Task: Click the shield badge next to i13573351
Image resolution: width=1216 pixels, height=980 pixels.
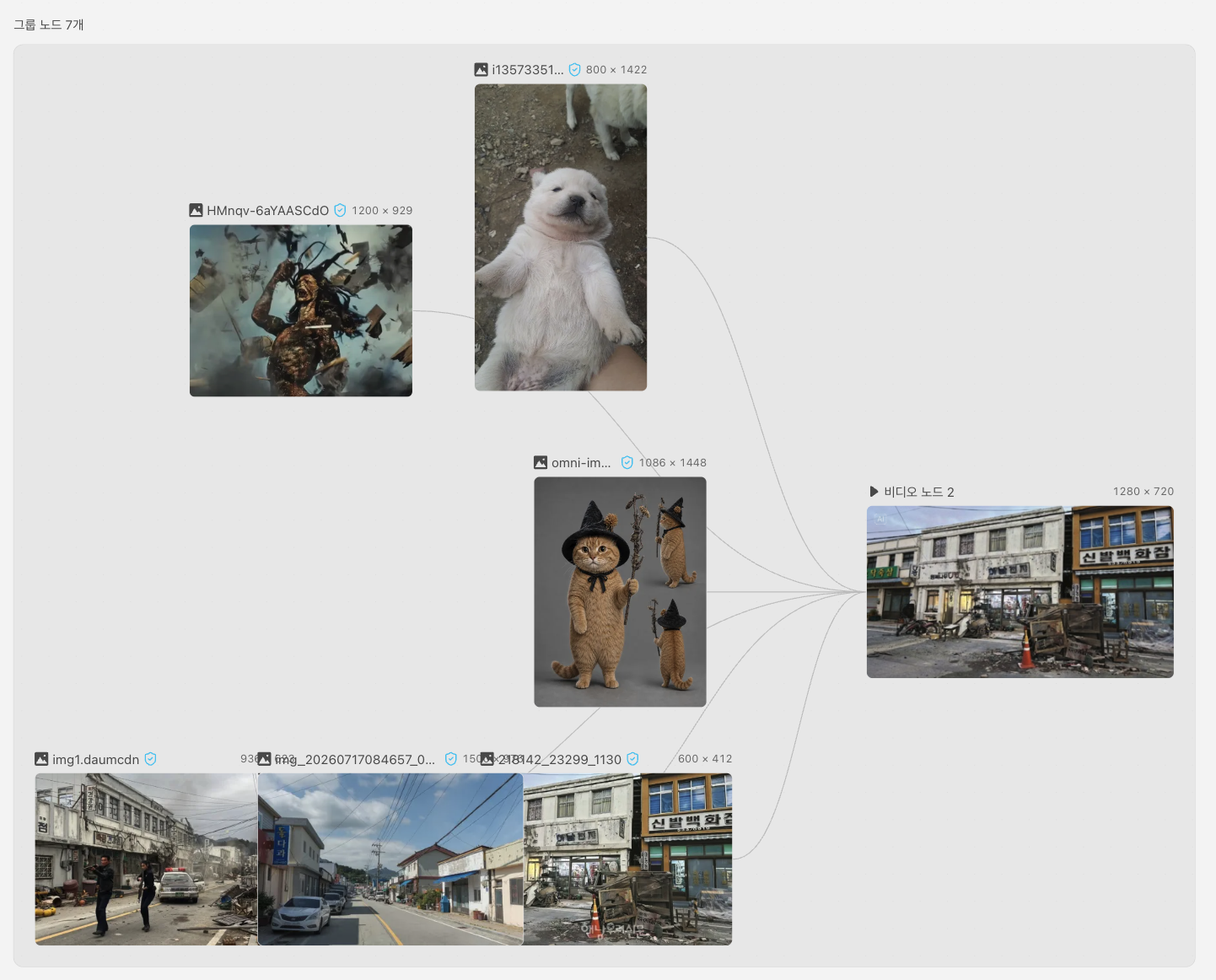Action: [574, 69]
